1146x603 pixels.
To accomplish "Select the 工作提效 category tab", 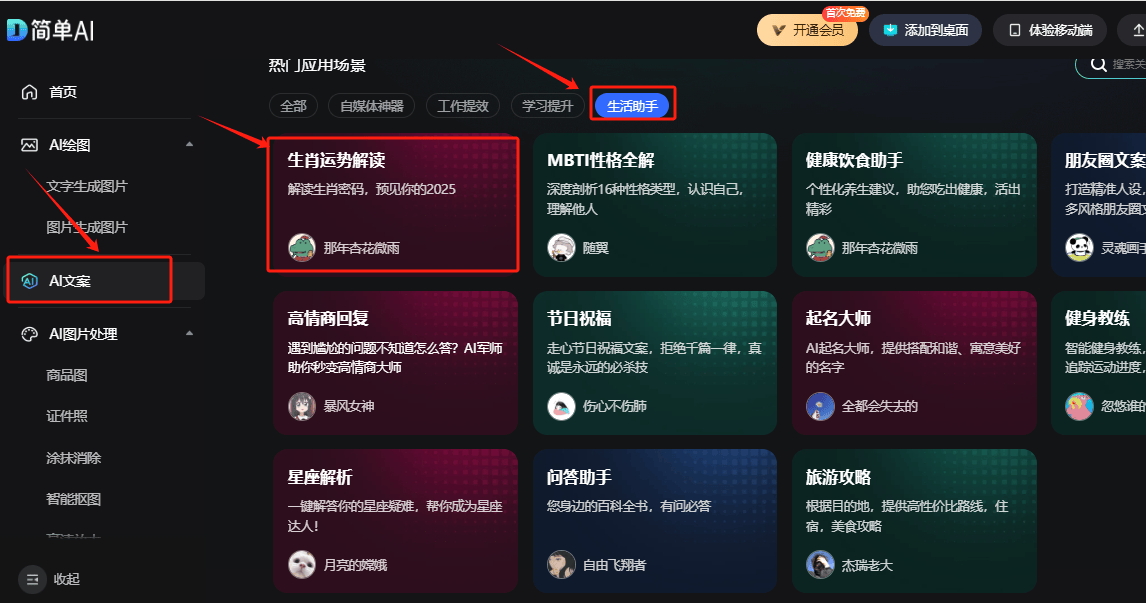I will pyautogui.click(x=463, y=106).
